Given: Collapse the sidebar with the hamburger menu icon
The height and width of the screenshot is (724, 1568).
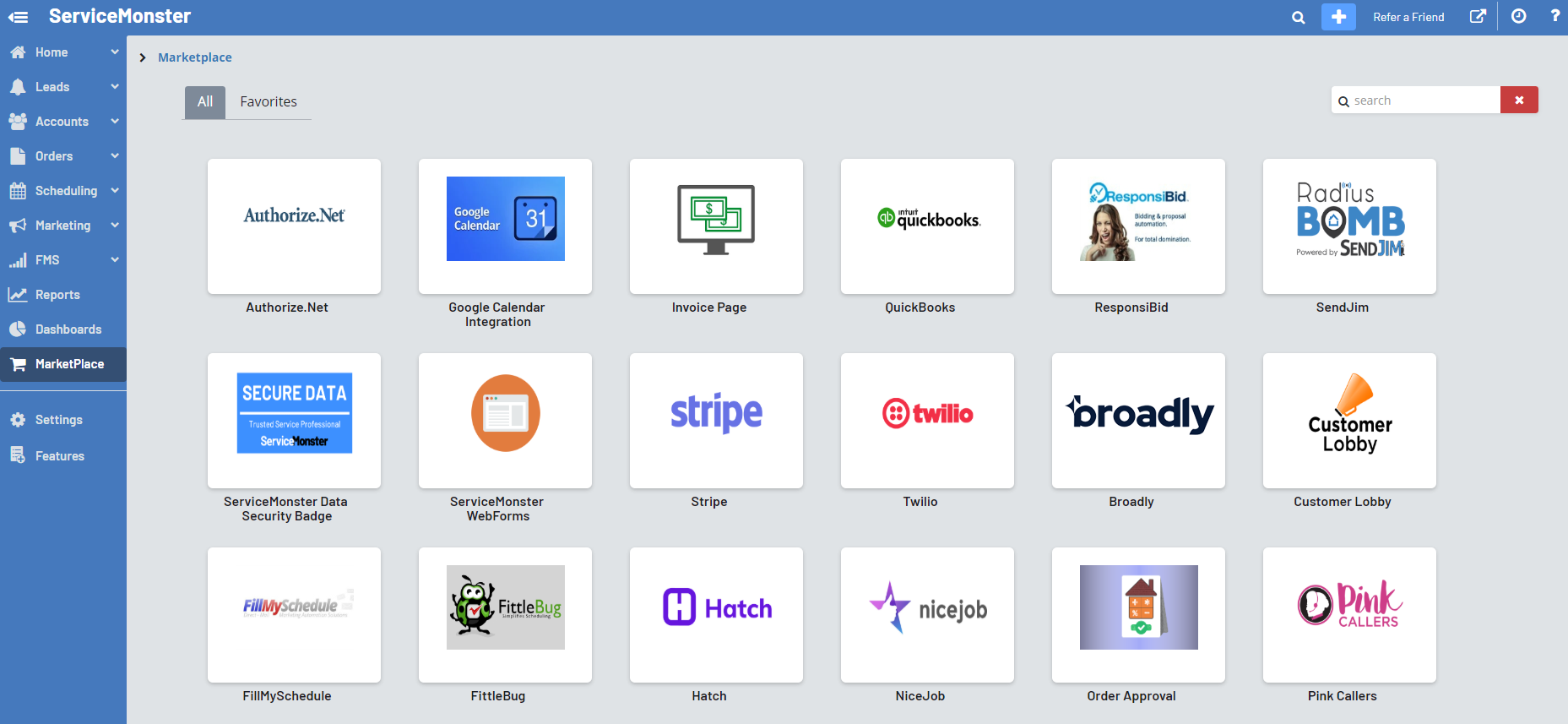Looking at the screenshot, I should click(x=18, y=17).
